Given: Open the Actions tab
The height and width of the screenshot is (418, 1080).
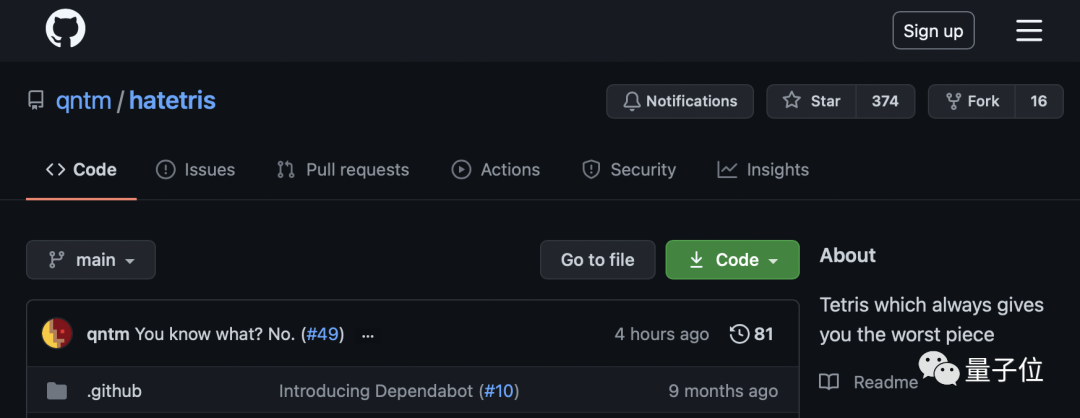Looking at the screenshot, I should 496,170.
